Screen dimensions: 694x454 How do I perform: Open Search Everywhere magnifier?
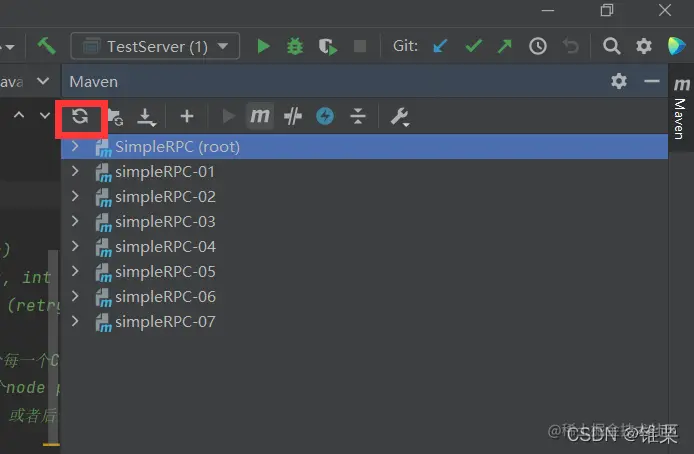[611, 46]
